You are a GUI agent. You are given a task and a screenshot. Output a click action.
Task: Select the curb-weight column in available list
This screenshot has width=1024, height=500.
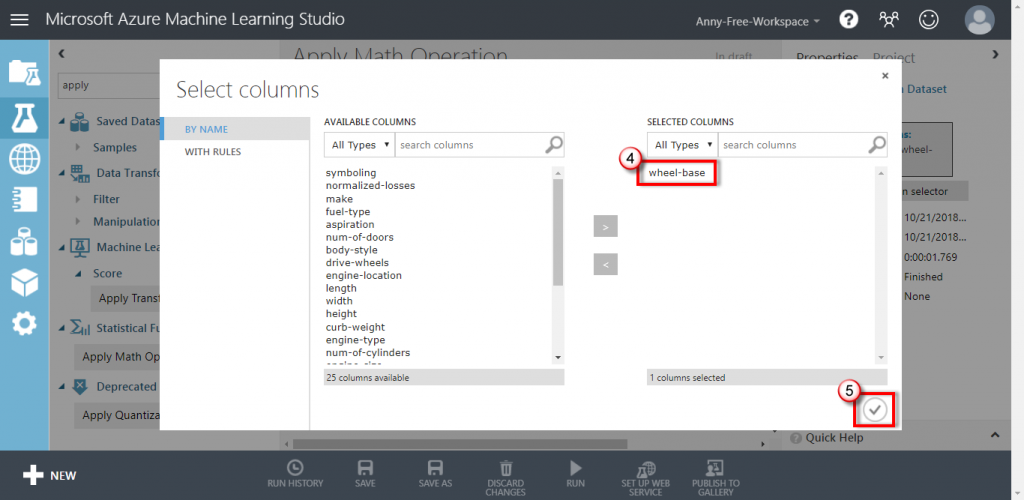point(355,327)
